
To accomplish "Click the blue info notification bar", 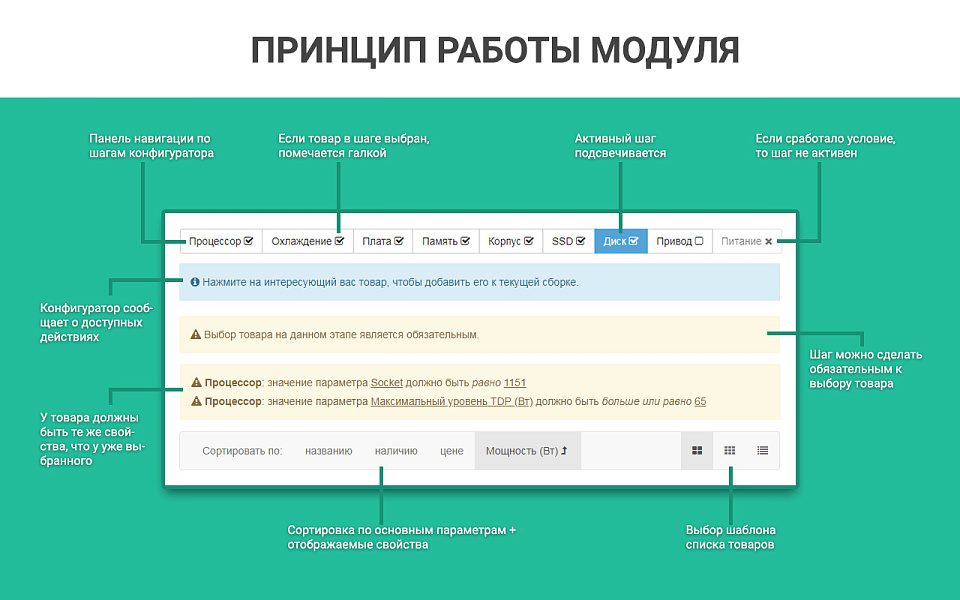I will (x=480, y=282).
